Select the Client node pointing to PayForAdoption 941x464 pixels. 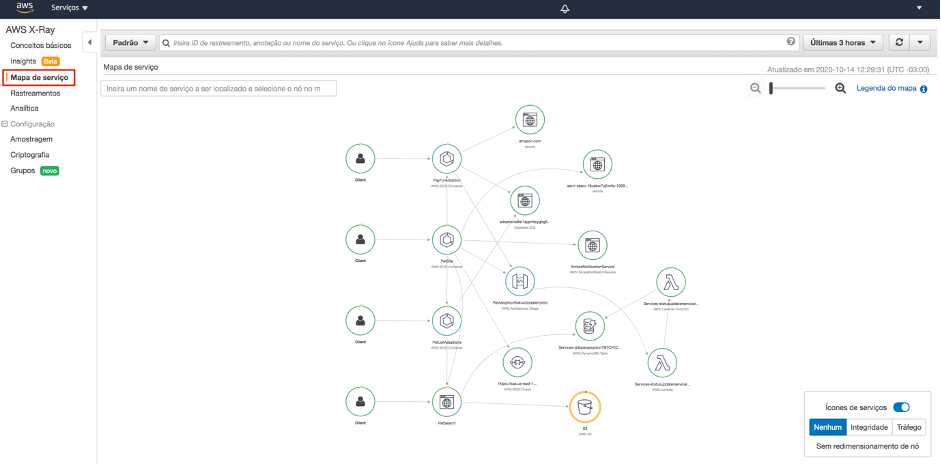click(x=361, y=159)
